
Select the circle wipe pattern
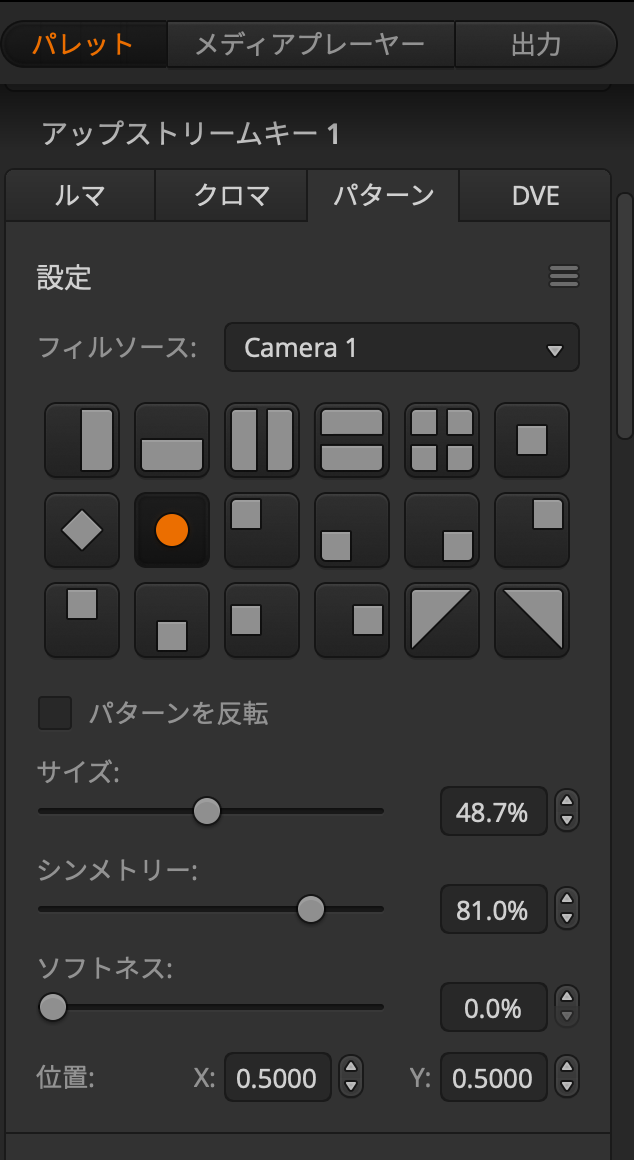coord(172,530)
